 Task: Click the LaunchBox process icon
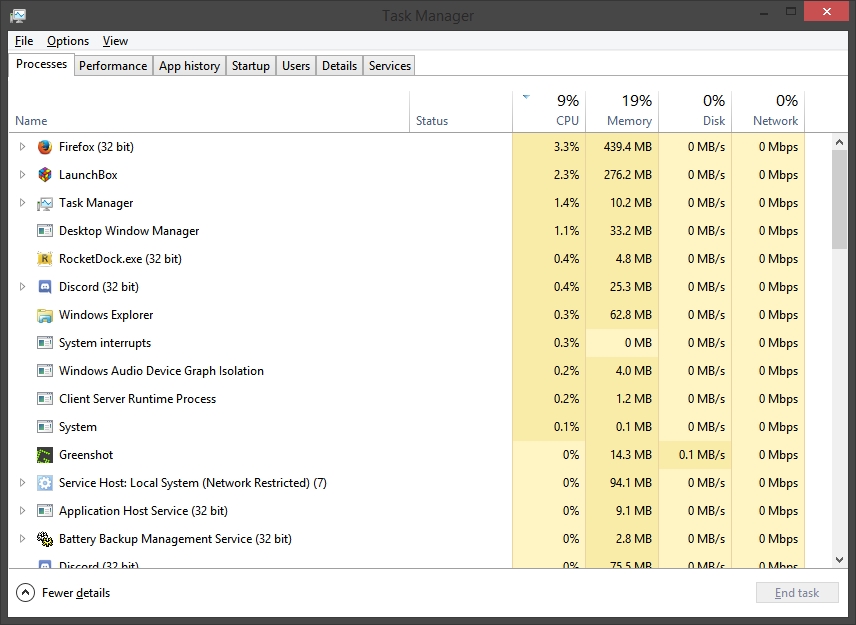click(x=45, y=175)
